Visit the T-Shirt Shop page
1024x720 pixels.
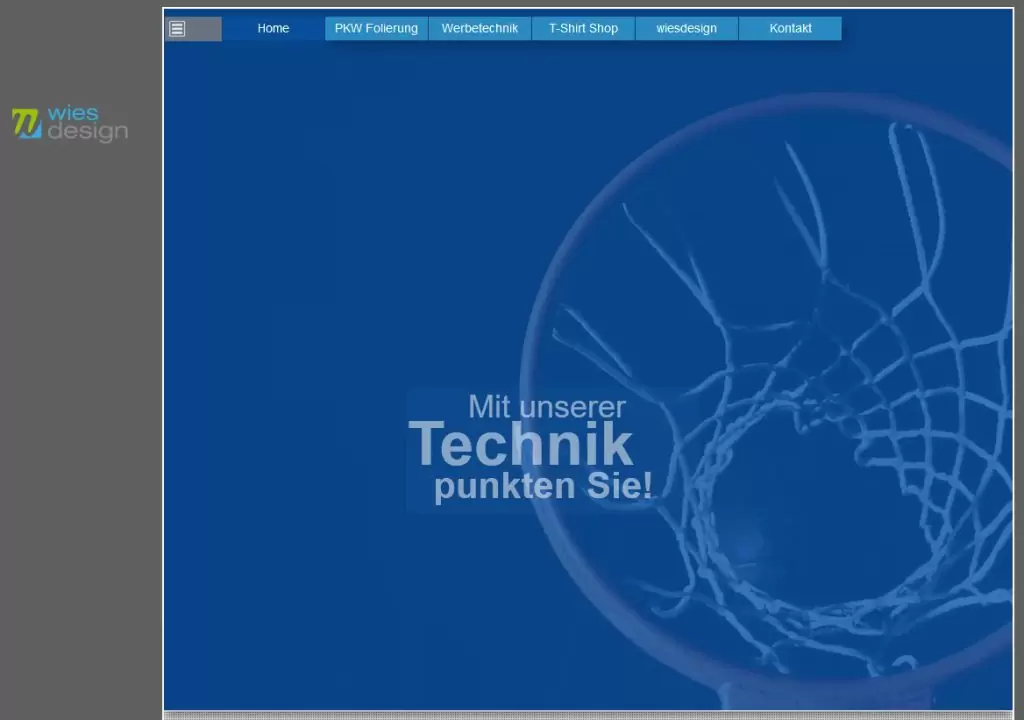point(583,29)
